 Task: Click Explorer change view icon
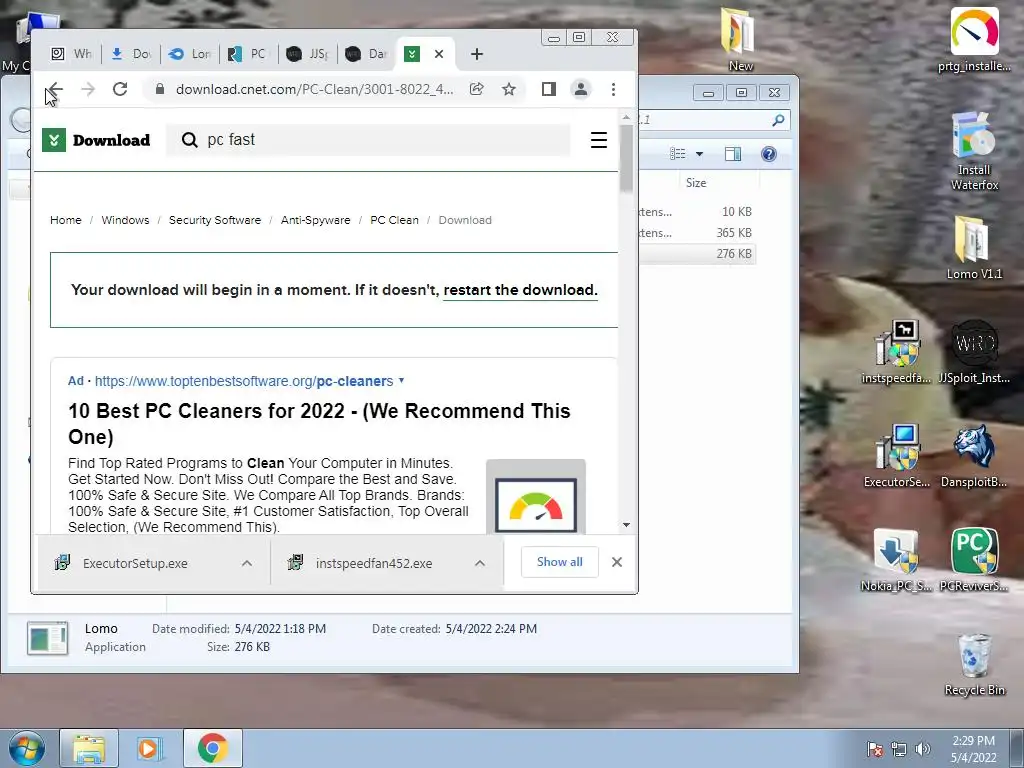coord(678,154)
